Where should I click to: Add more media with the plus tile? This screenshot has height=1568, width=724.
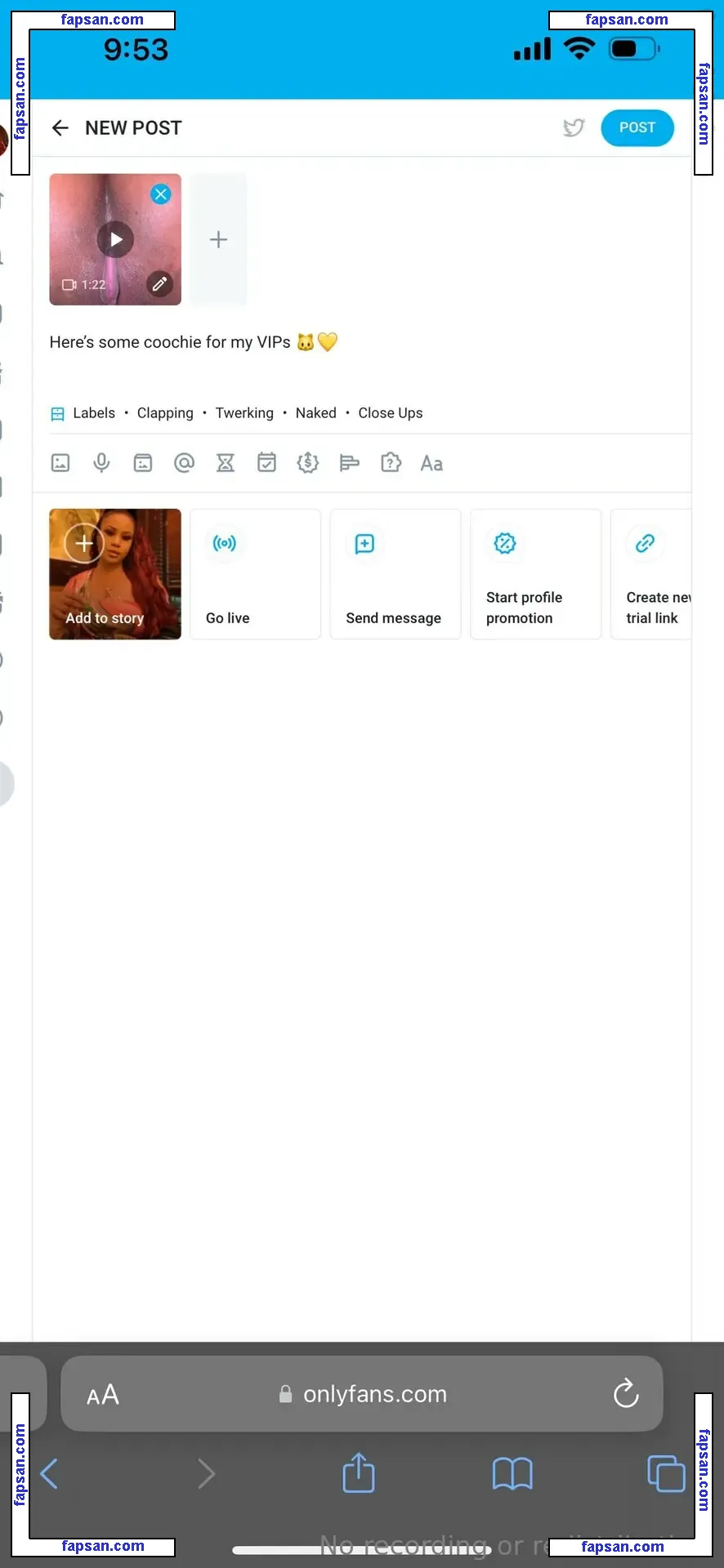[x=218, y=239]
